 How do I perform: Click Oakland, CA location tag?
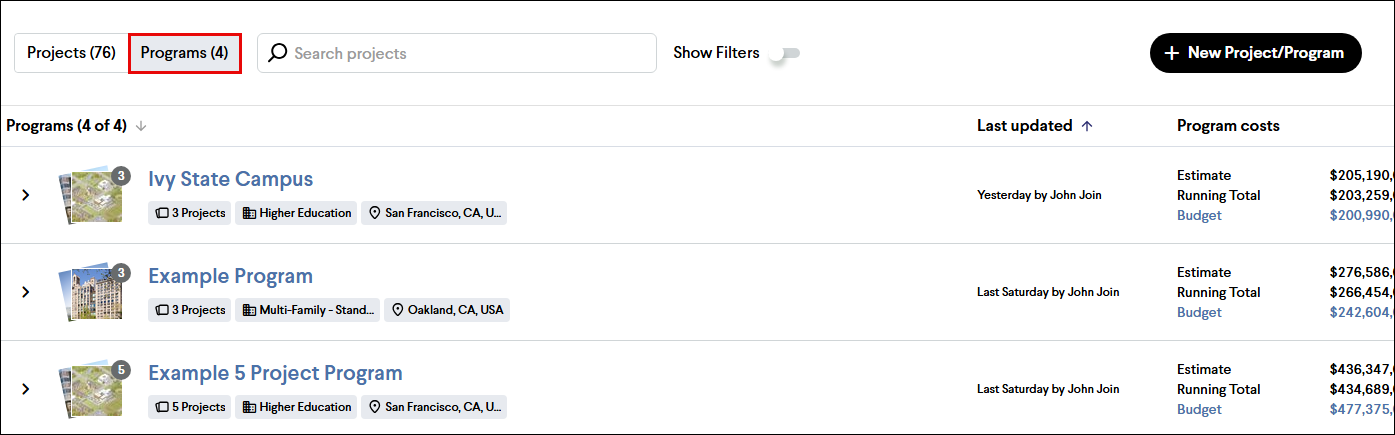(x=447, y=310)
